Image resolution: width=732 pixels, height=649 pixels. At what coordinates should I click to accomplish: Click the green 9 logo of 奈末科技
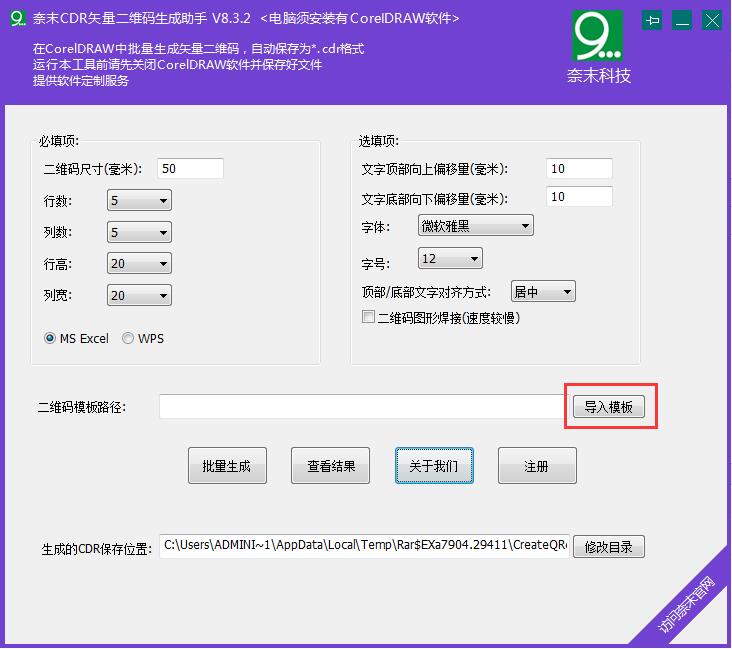(x=598, y=36)
